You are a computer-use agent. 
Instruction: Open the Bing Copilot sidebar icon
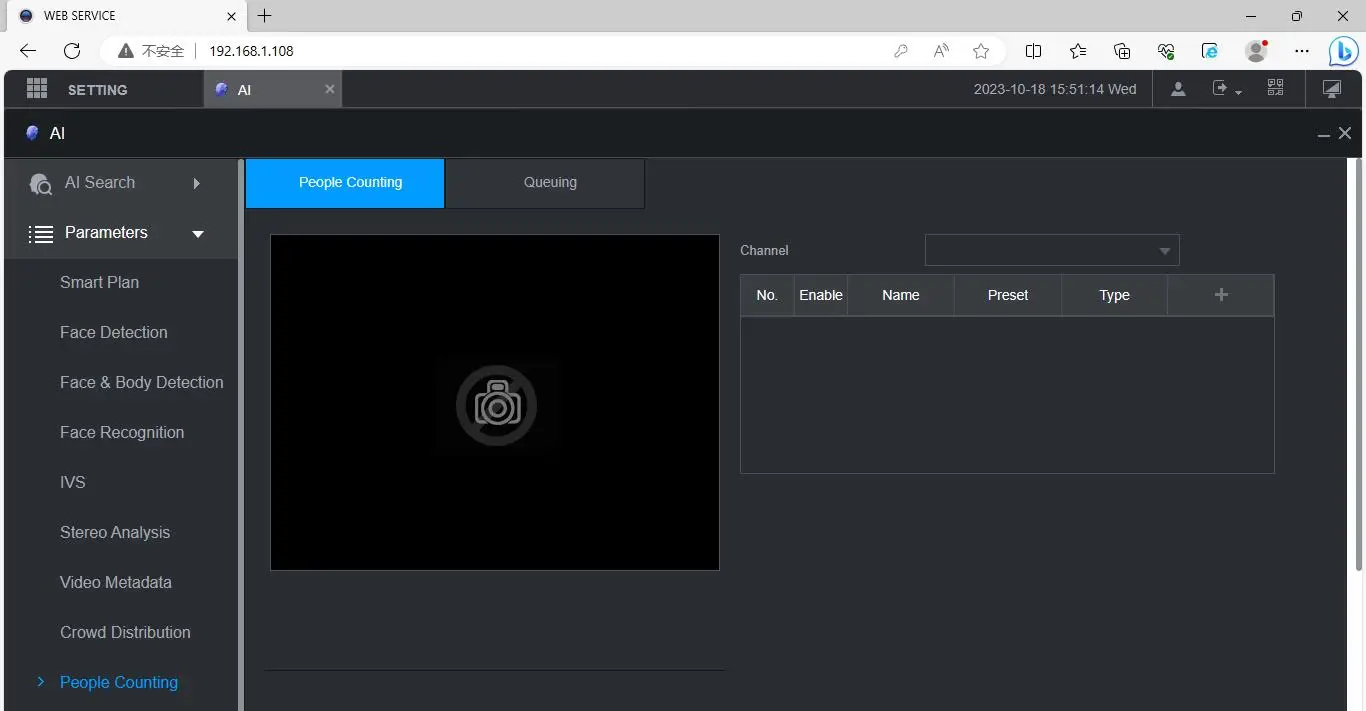tap(1343, 51)
